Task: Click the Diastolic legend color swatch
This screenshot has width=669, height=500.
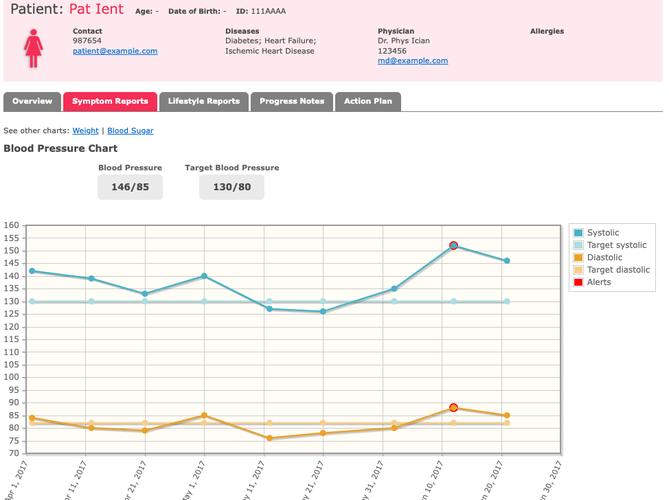Action: (x=578, y=257)
